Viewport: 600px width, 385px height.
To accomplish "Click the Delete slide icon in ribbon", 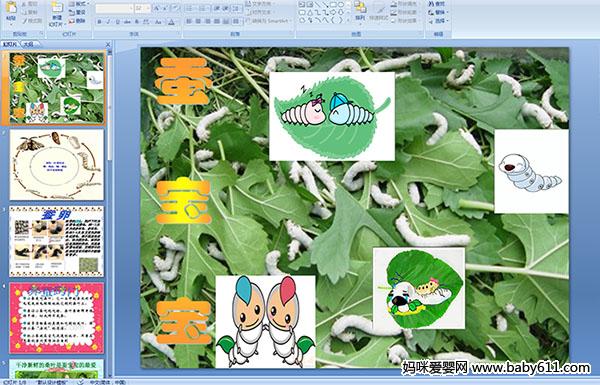I will (78, 21).
